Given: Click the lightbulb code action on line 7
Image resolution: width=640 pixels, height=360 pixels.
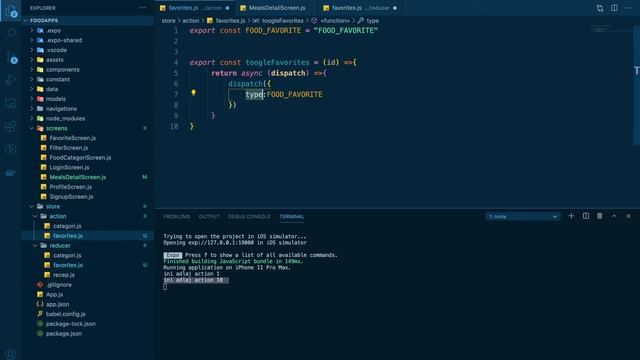Looking at the screenshot, I should click(193, 93).
